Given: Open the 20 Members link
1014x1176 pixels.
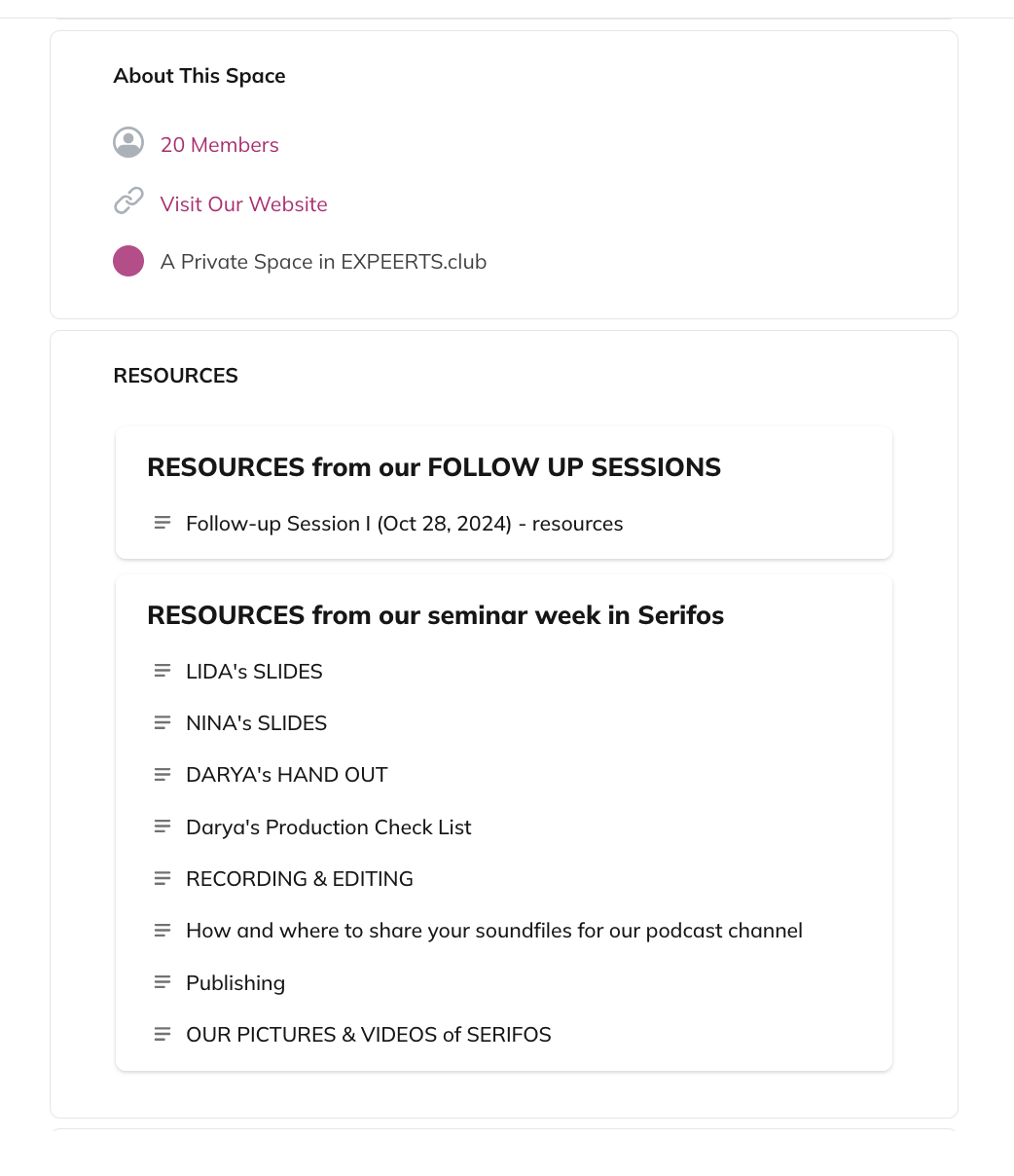Looking at the screenshot, I should tap(219, 145).
